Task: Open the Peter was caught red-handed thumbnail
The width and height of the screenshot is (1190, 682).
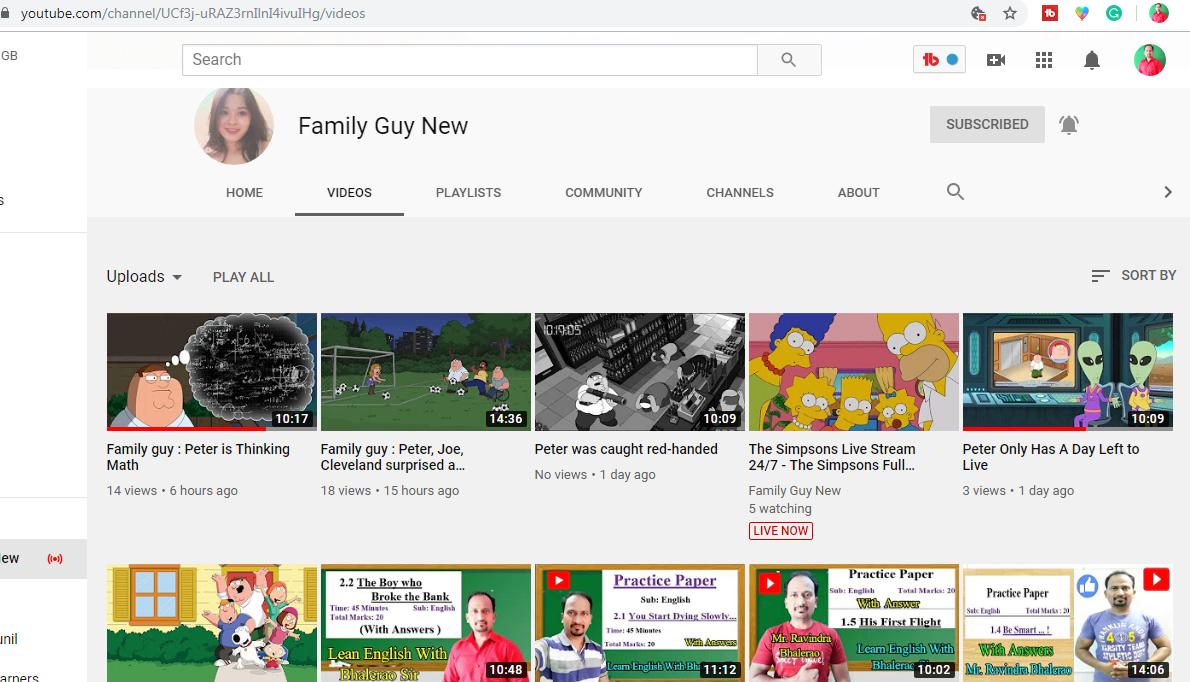Action: point(640,372)
